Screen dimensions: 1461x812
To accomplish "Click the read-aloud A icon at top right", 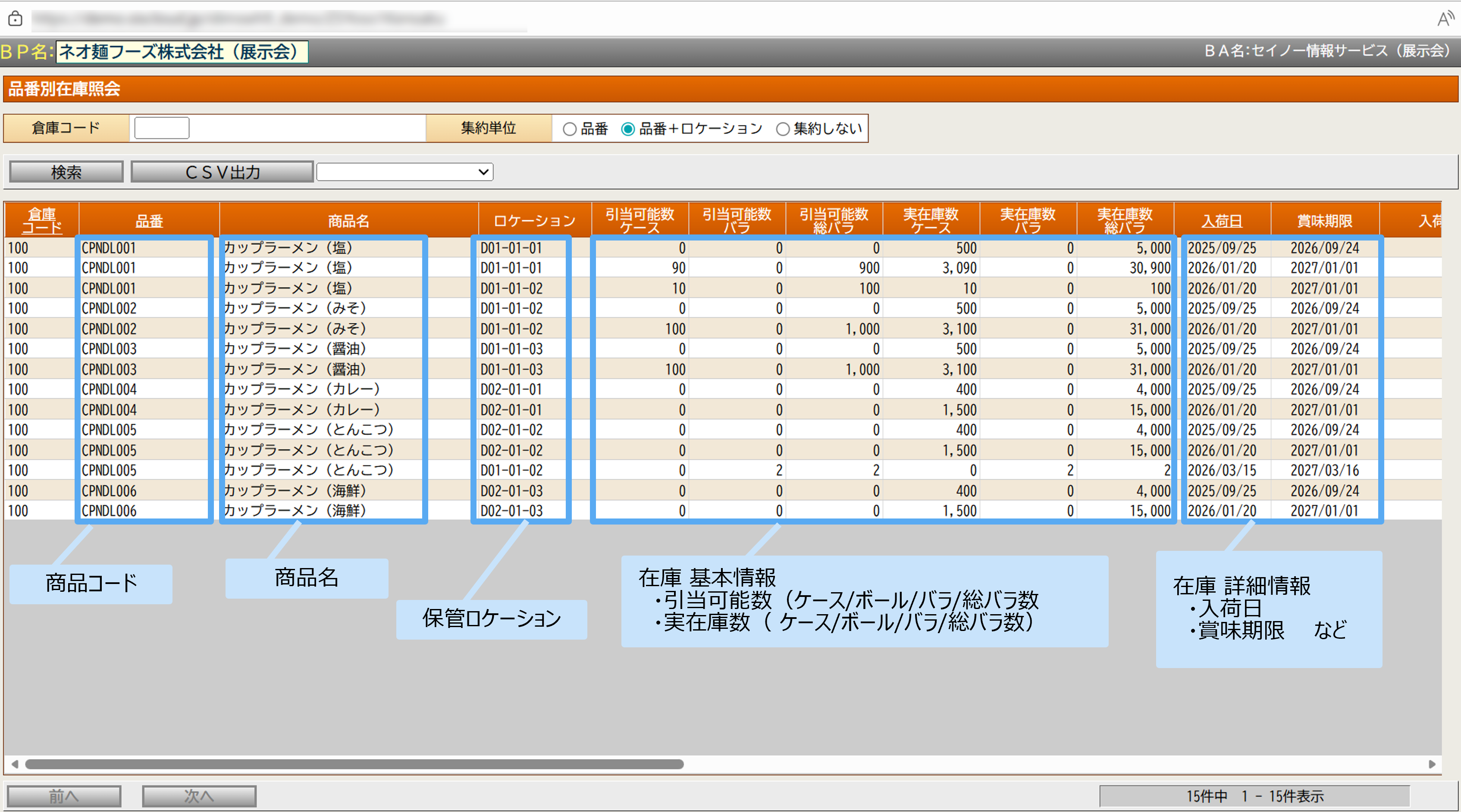I will tap(1443, 19).
